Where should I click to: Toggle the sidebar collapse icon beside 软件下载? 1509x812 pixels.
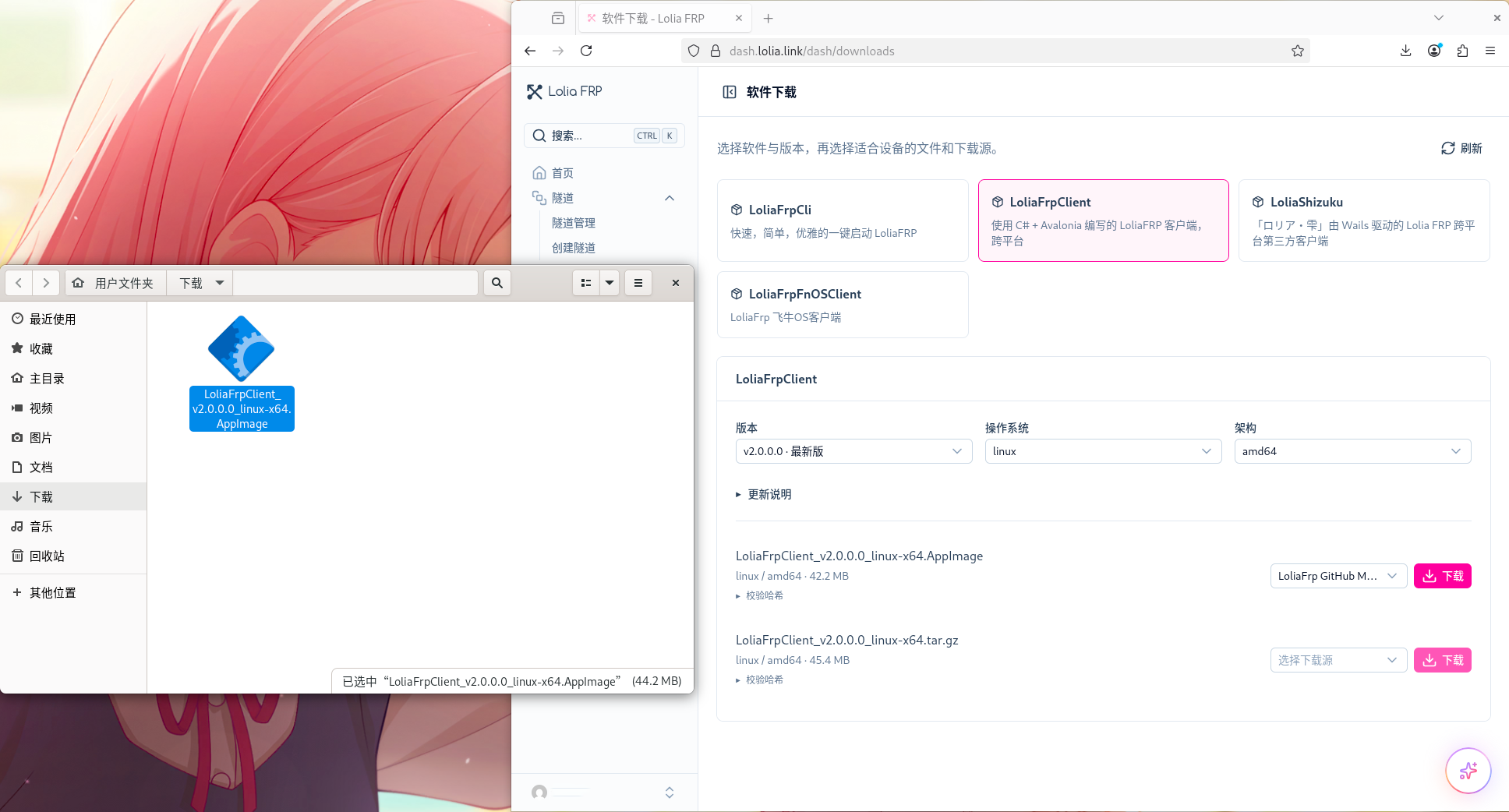tap(730, 92)
